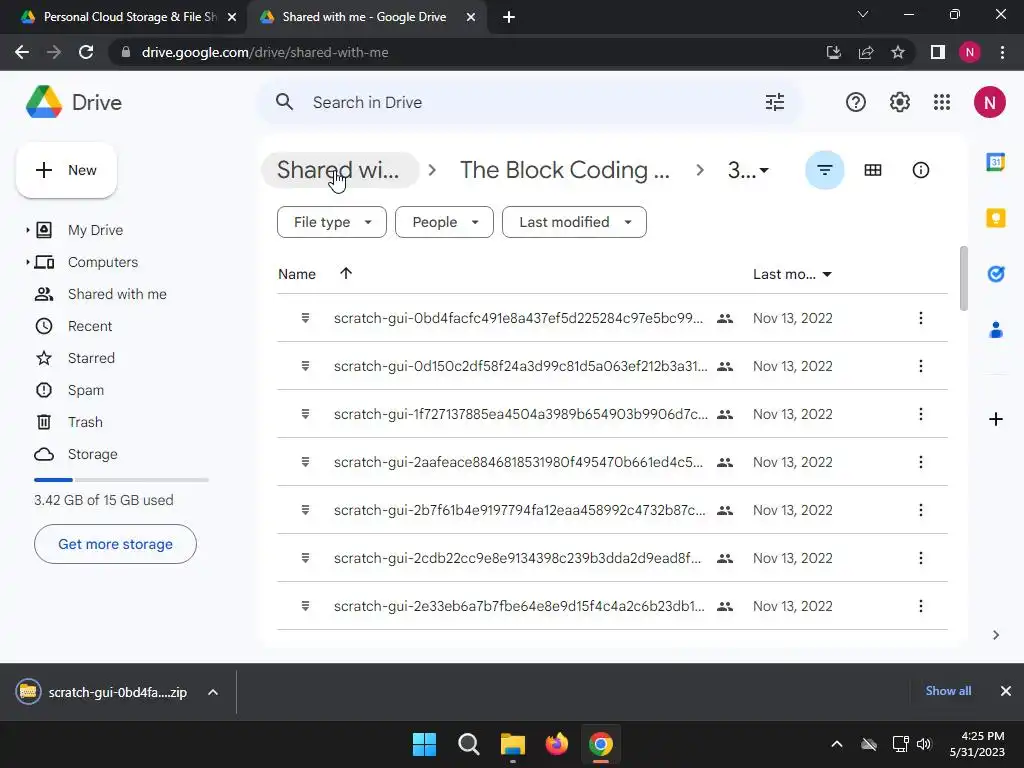Open more actions for scratch-gui-0bd4facfc491 row
The width and height of the screenshot is (1024, 768).
click(x=920, y=318)
